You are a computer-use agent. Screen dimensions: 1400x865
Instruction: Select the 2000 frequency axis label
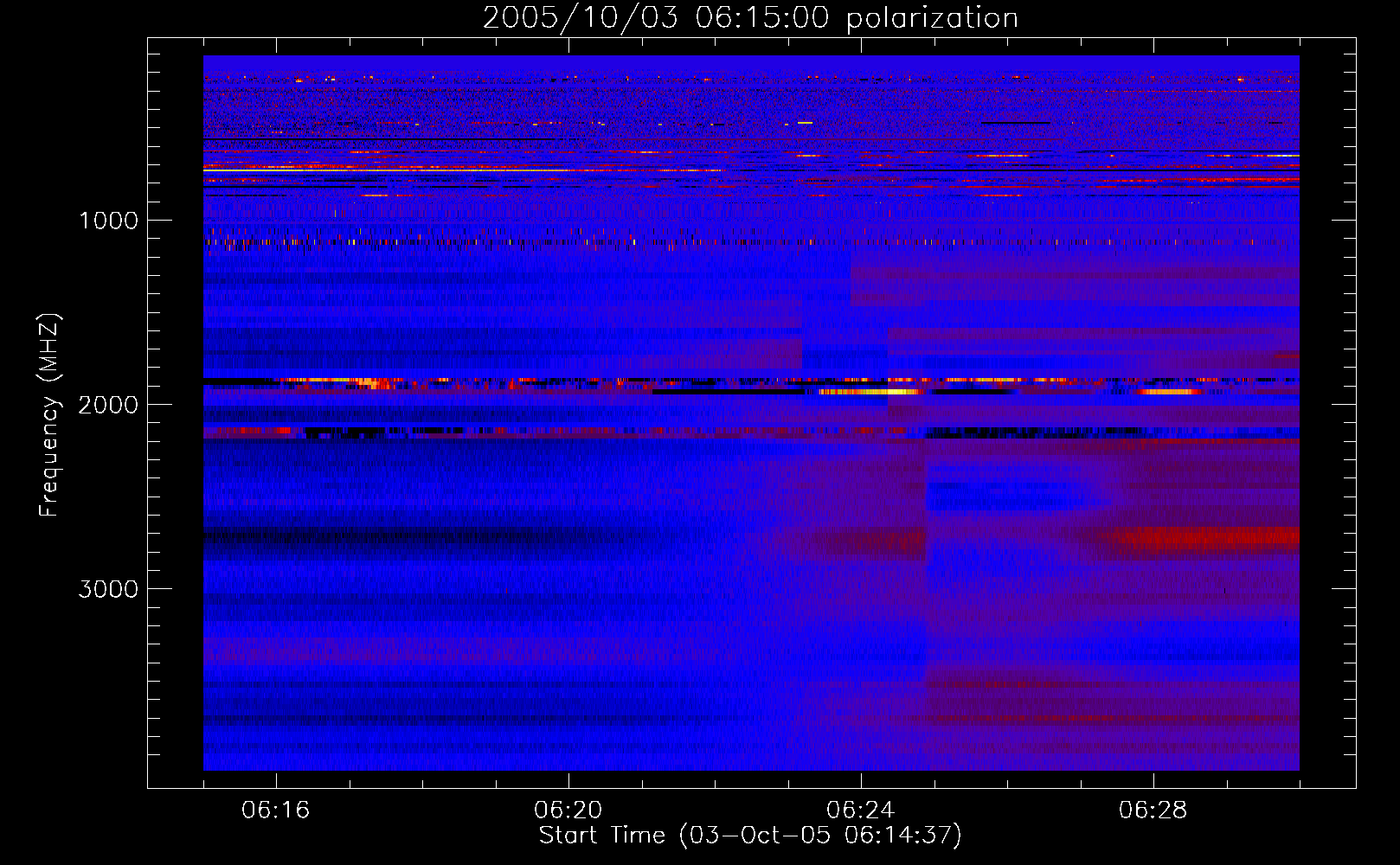[108, 405]
